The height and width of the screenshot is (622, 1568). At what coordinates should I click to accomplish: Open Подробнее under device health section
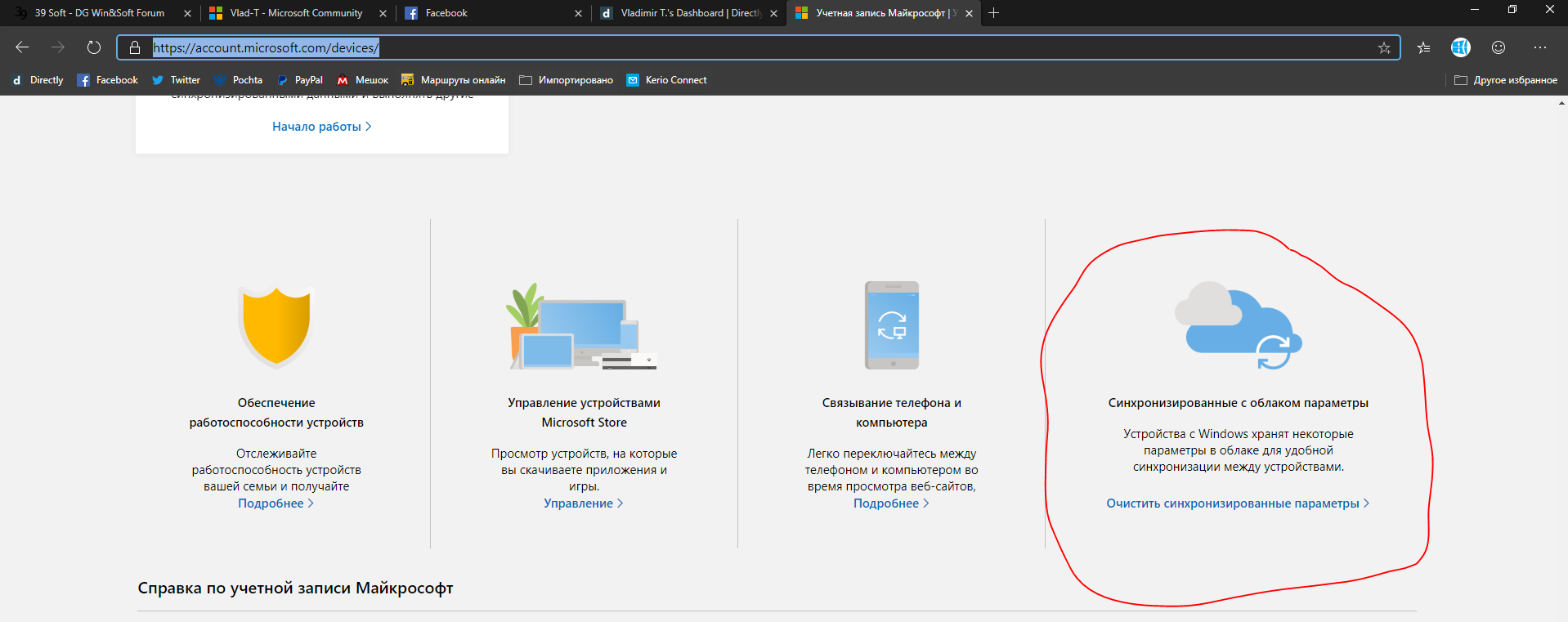(x=276, y=503)
